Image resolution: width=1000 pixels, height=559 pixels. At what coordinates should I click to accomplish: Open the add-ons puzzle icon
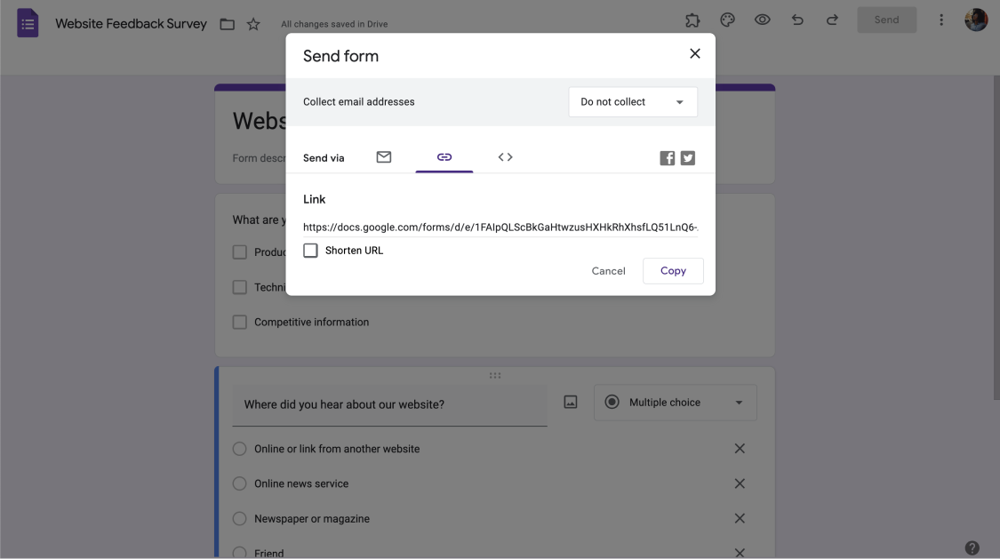click(x=692, y=20)
